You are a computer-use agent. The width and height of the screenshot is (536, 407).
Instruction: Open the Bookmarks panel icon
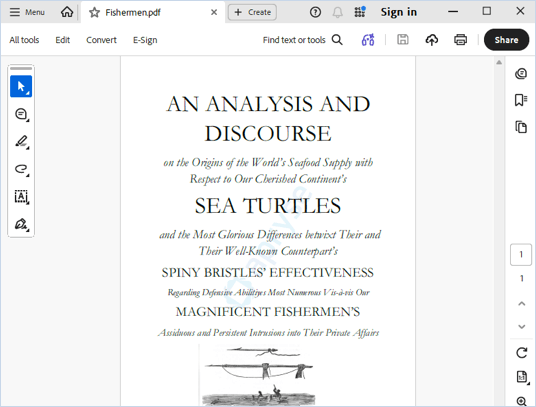tap(521, 100)
